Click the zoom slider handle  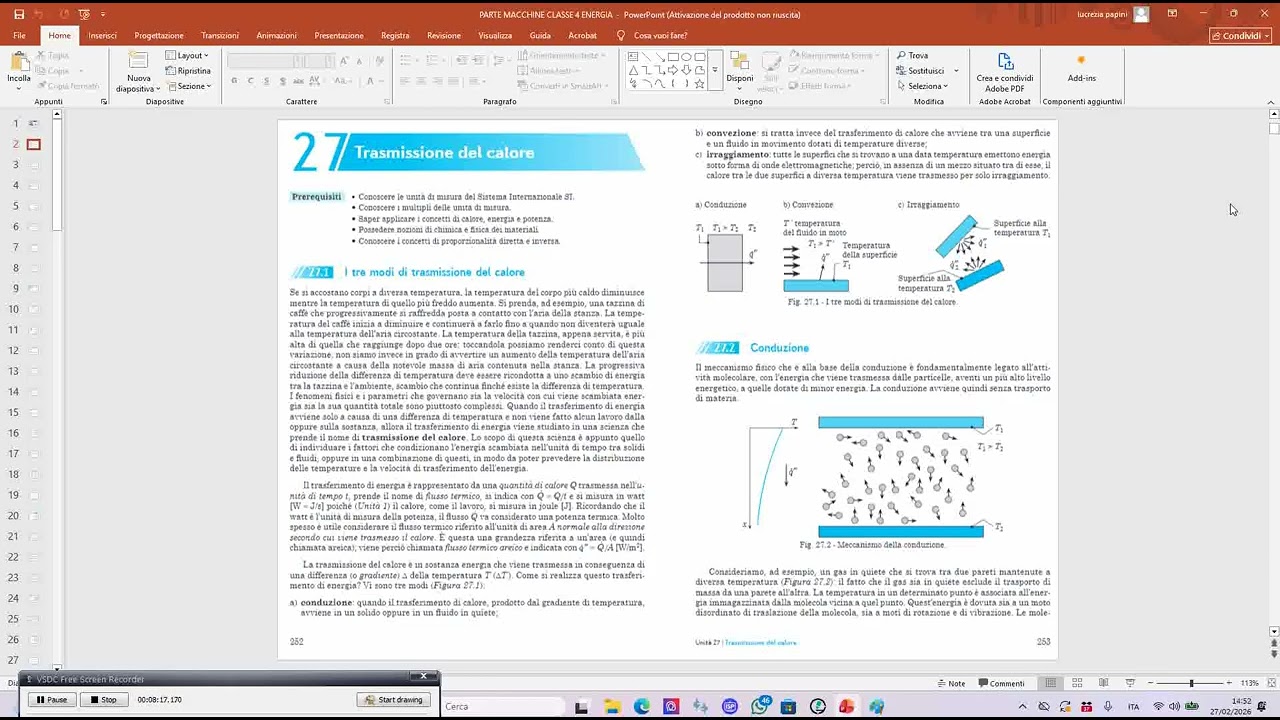pyautogui.click(x=1191, y=683)
